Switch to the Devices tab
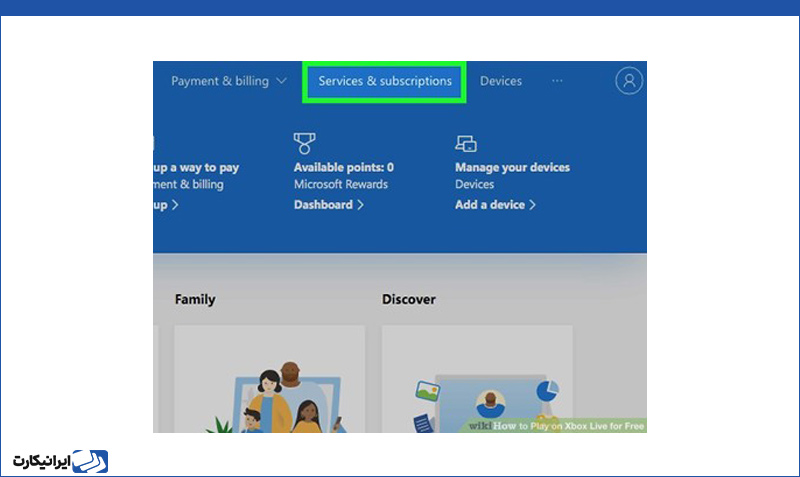The height and width of the screenshot is (477, 800). (x=501, y=81)
